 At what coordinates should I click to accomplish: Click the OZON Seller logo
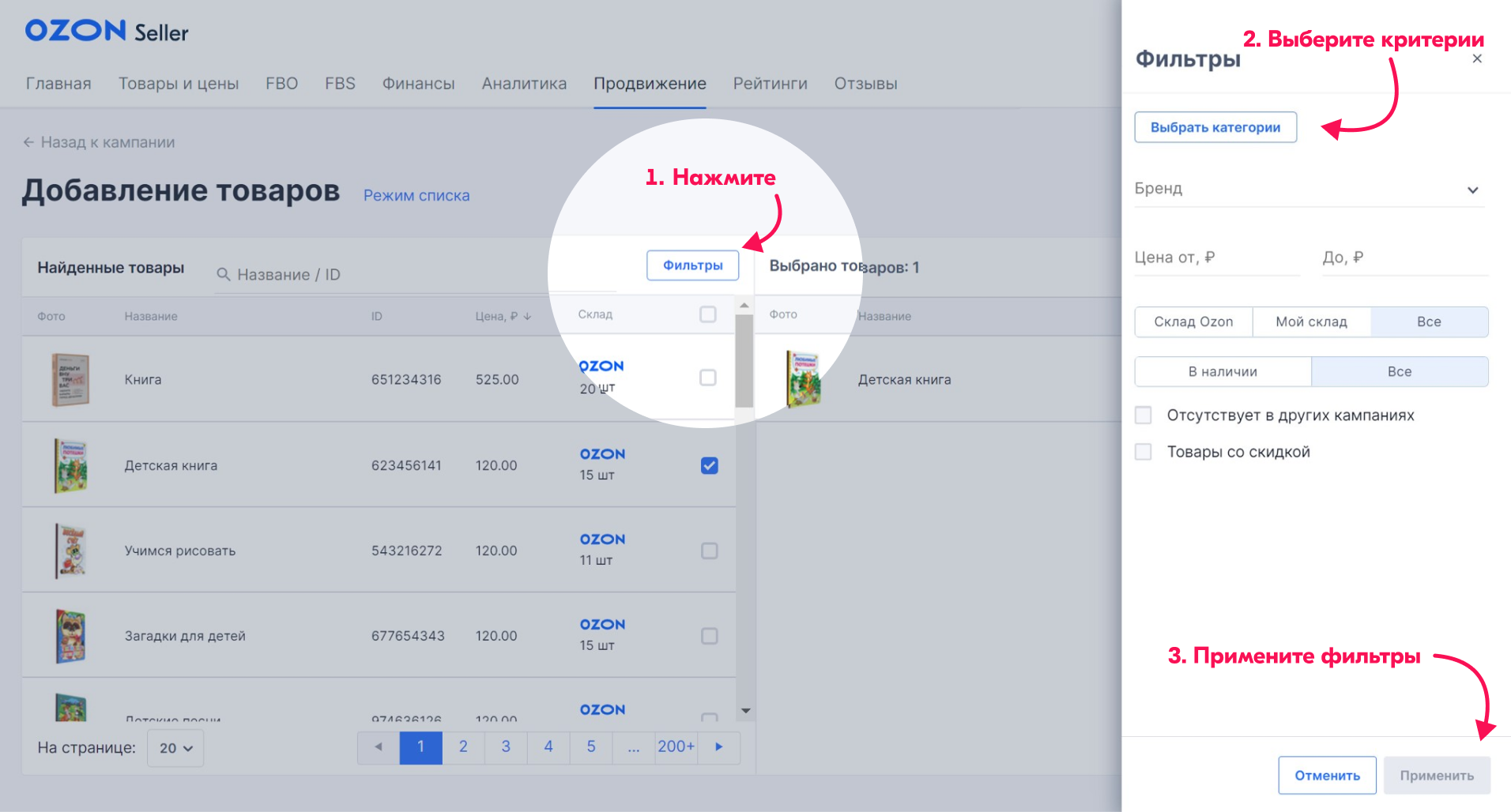coord(107,32)
